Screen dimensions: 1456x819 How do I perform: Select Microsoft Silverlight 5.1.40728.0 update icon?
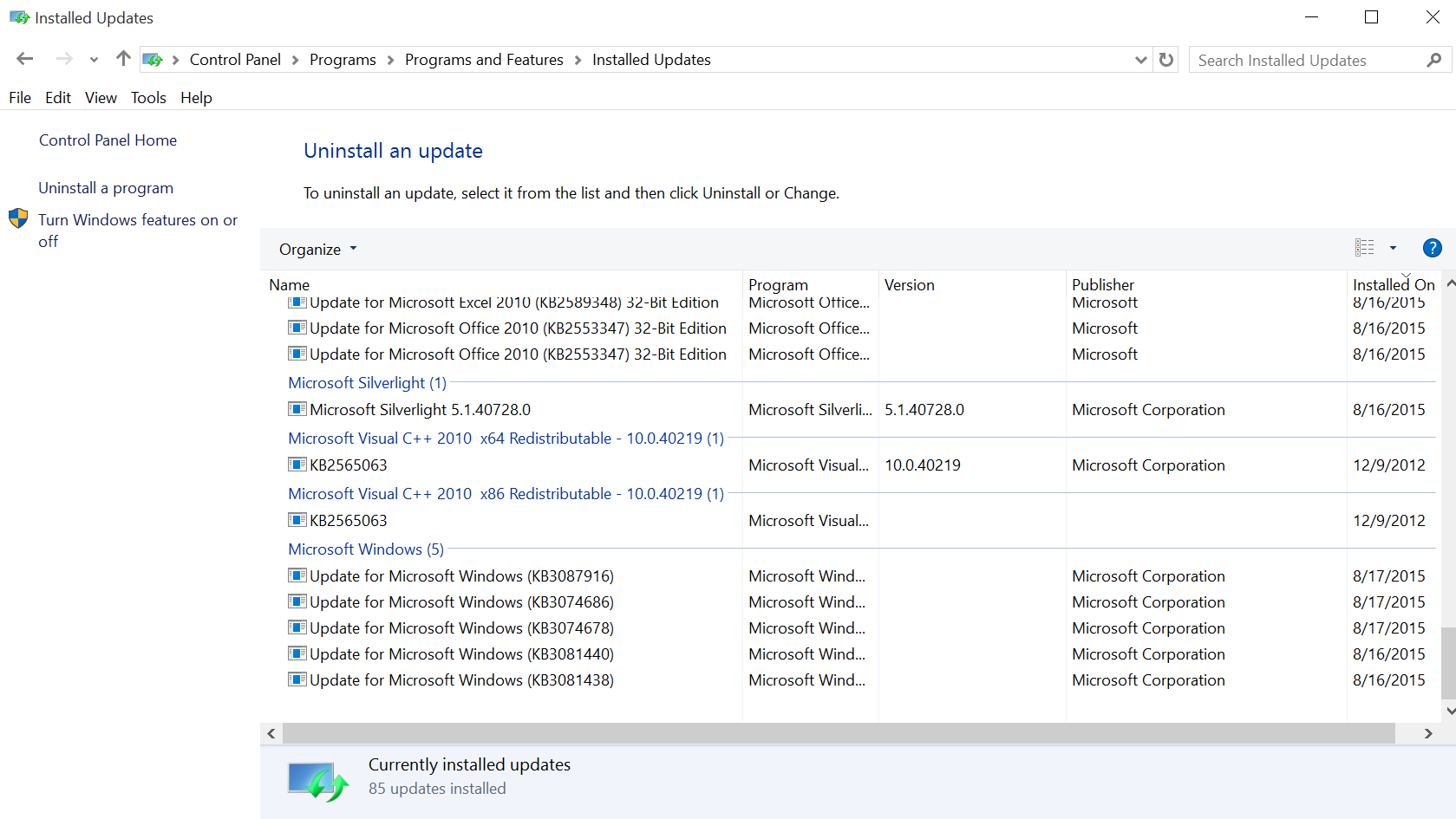[297, 409]
